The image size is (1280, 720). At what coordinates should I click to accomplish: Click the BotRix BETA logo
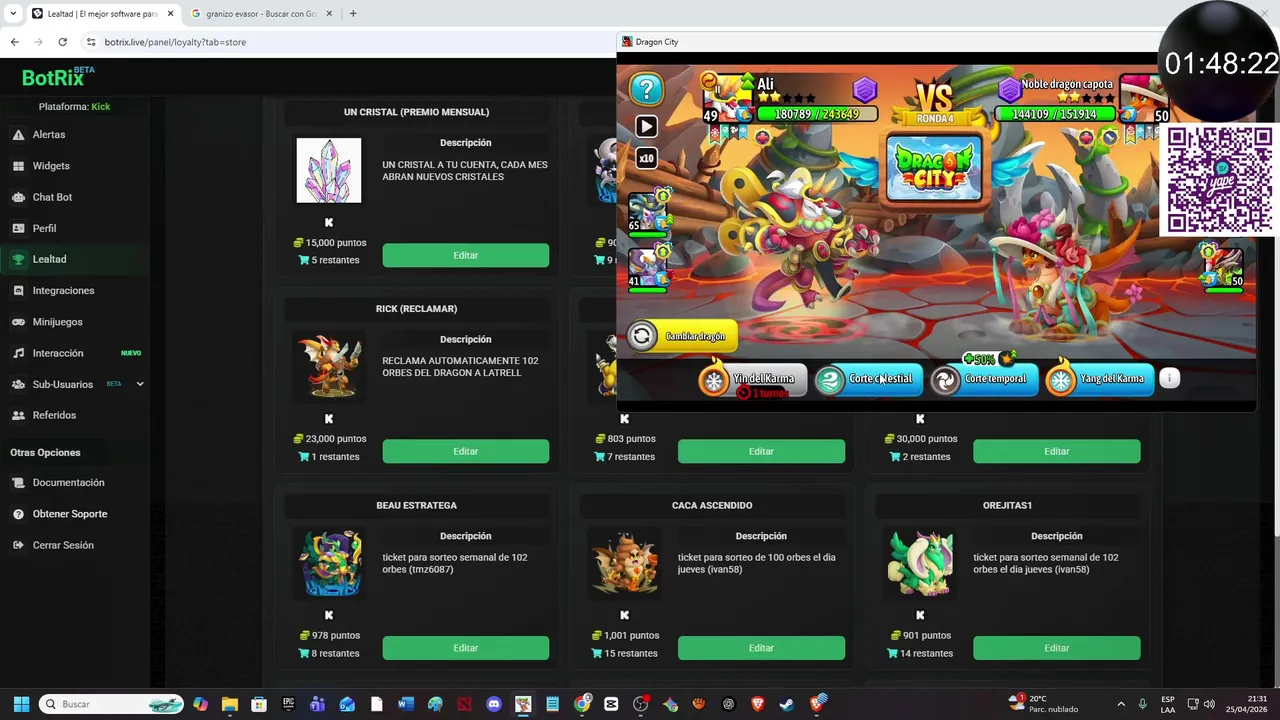point(58,77)
